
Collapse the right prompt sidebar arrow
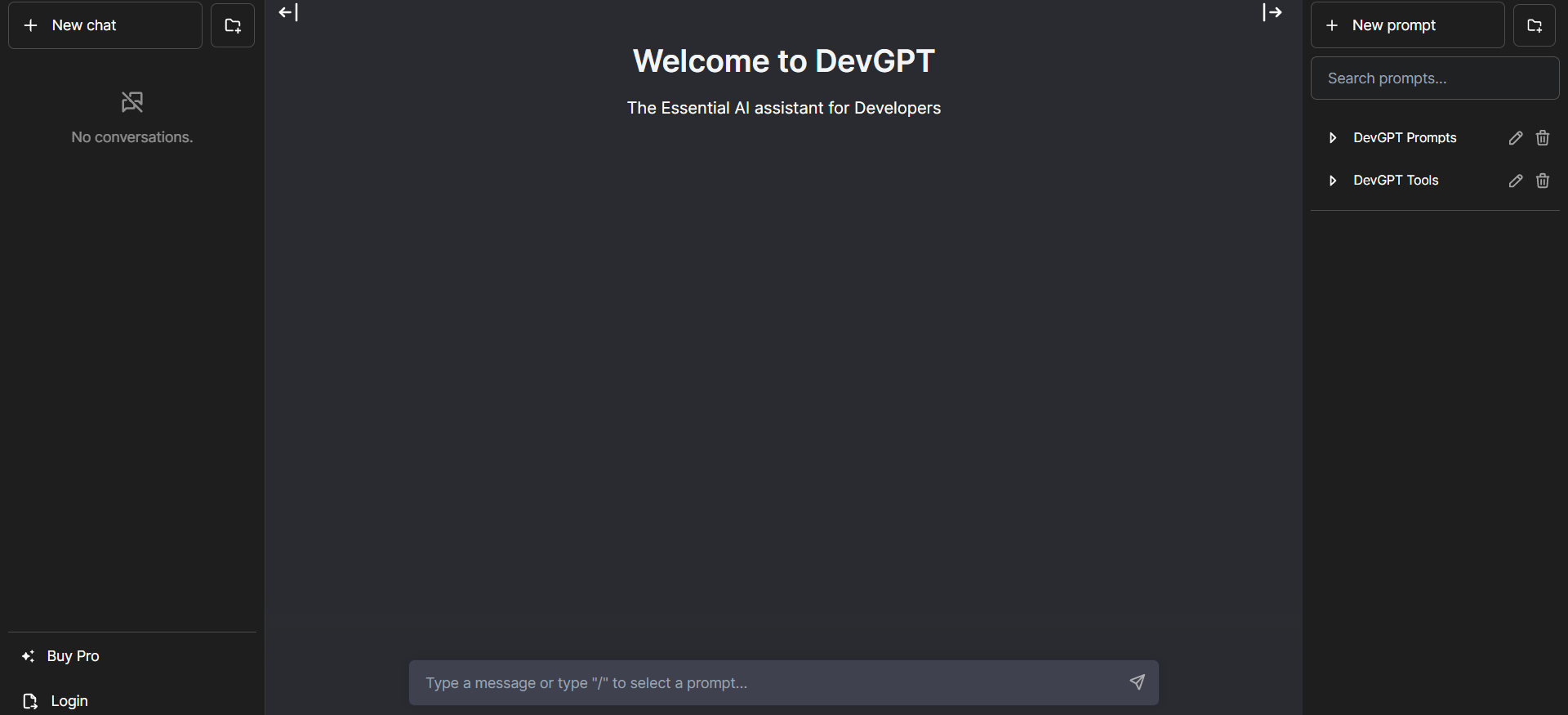click(x=1272, y=12)
